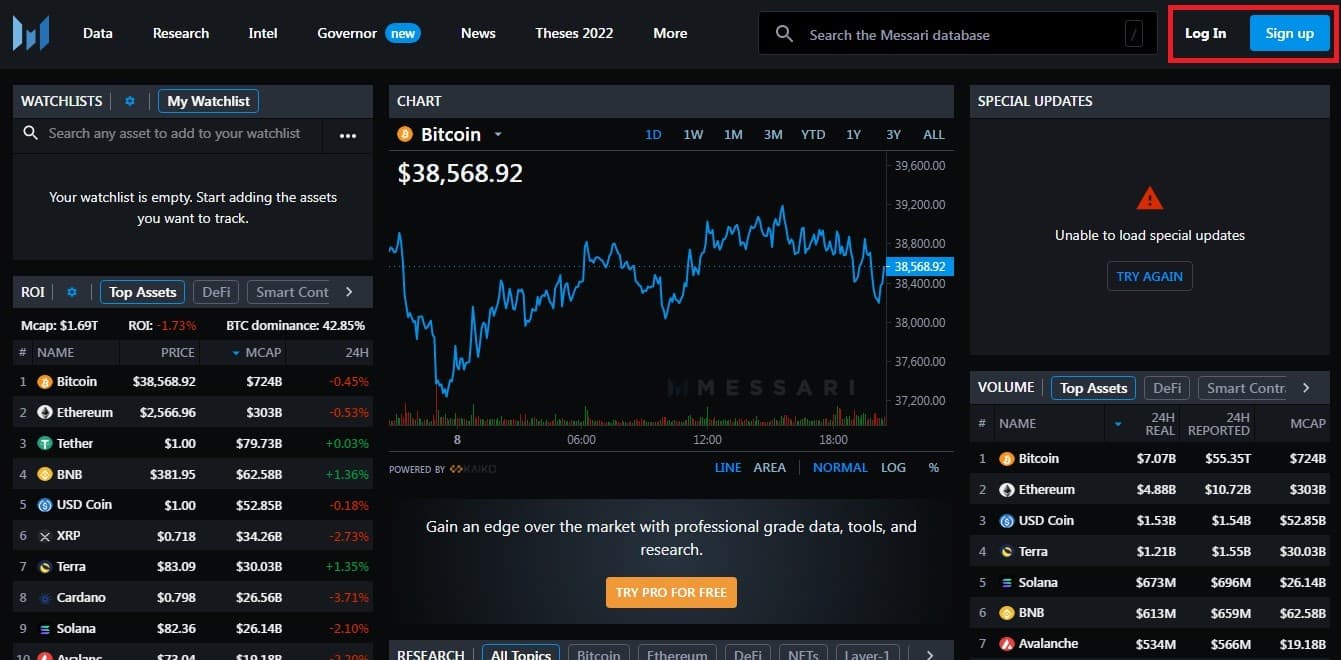Open the More menu in navigation
The image size is (1341, 660).
tap(670, 33)
